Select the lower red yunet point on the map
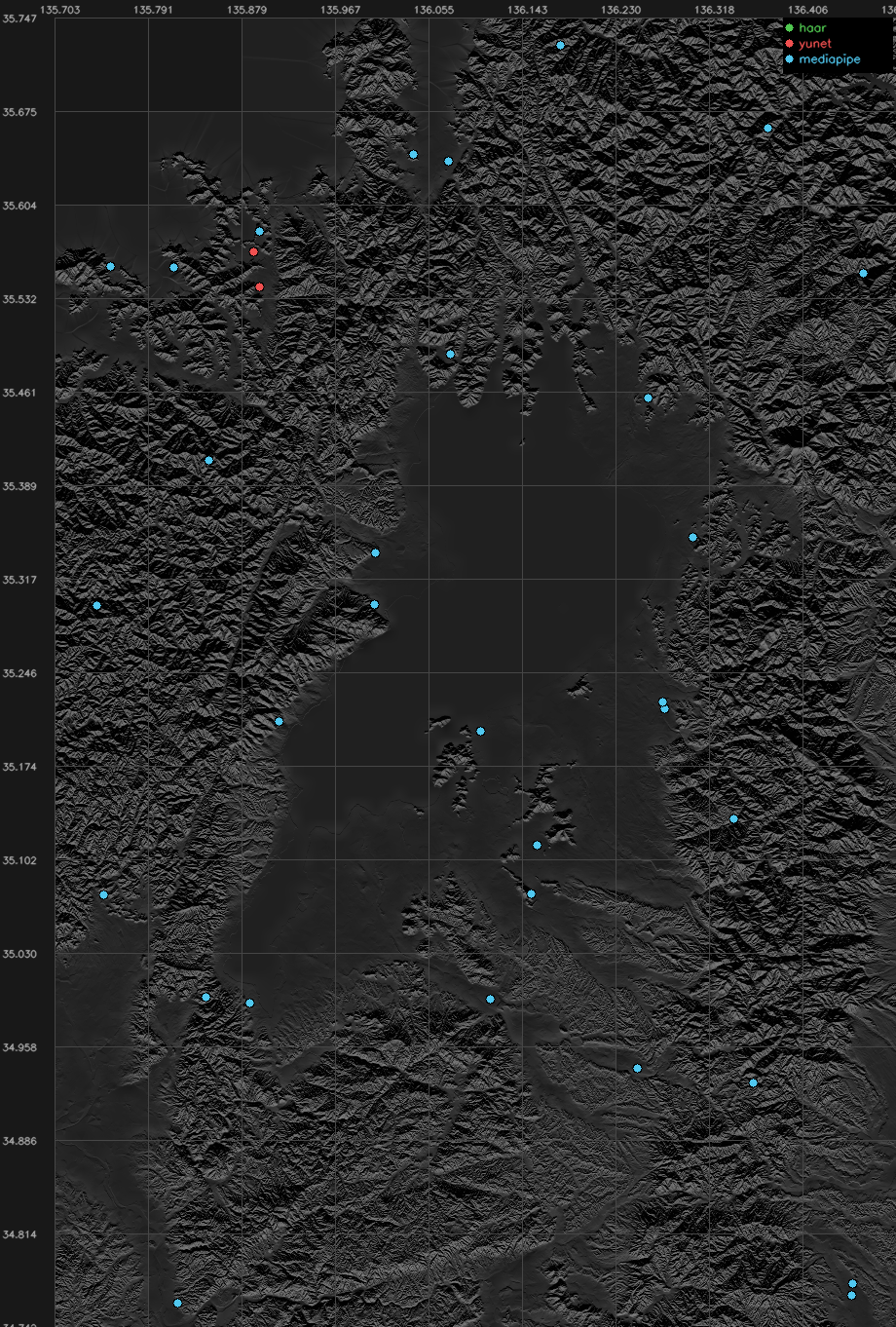 (260, 286)
